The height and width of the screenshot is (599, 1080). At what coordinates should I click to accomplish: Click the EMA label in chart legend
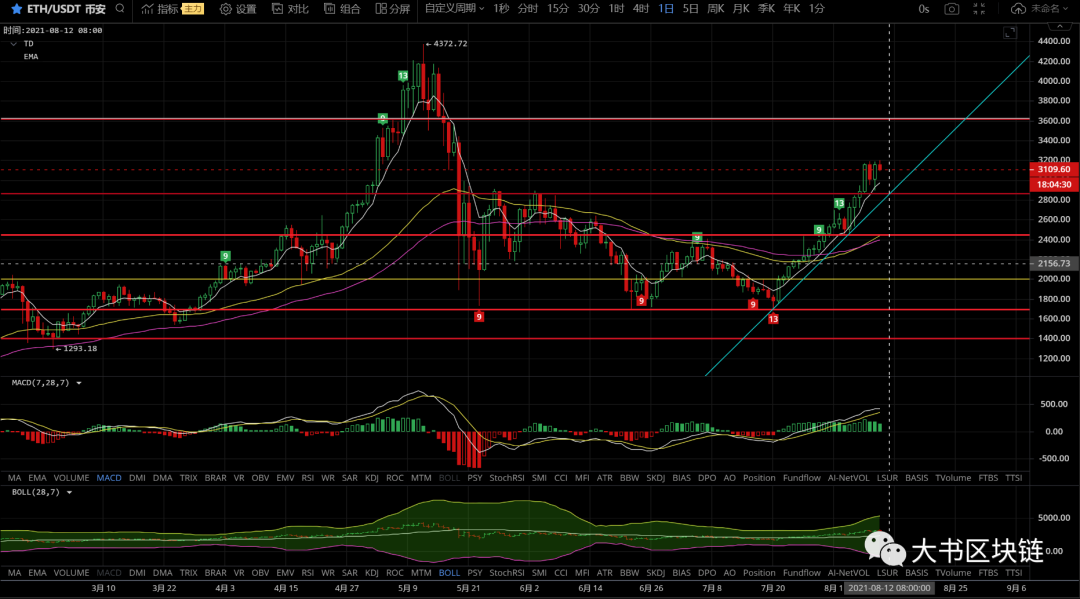click(x=31, y=56)
